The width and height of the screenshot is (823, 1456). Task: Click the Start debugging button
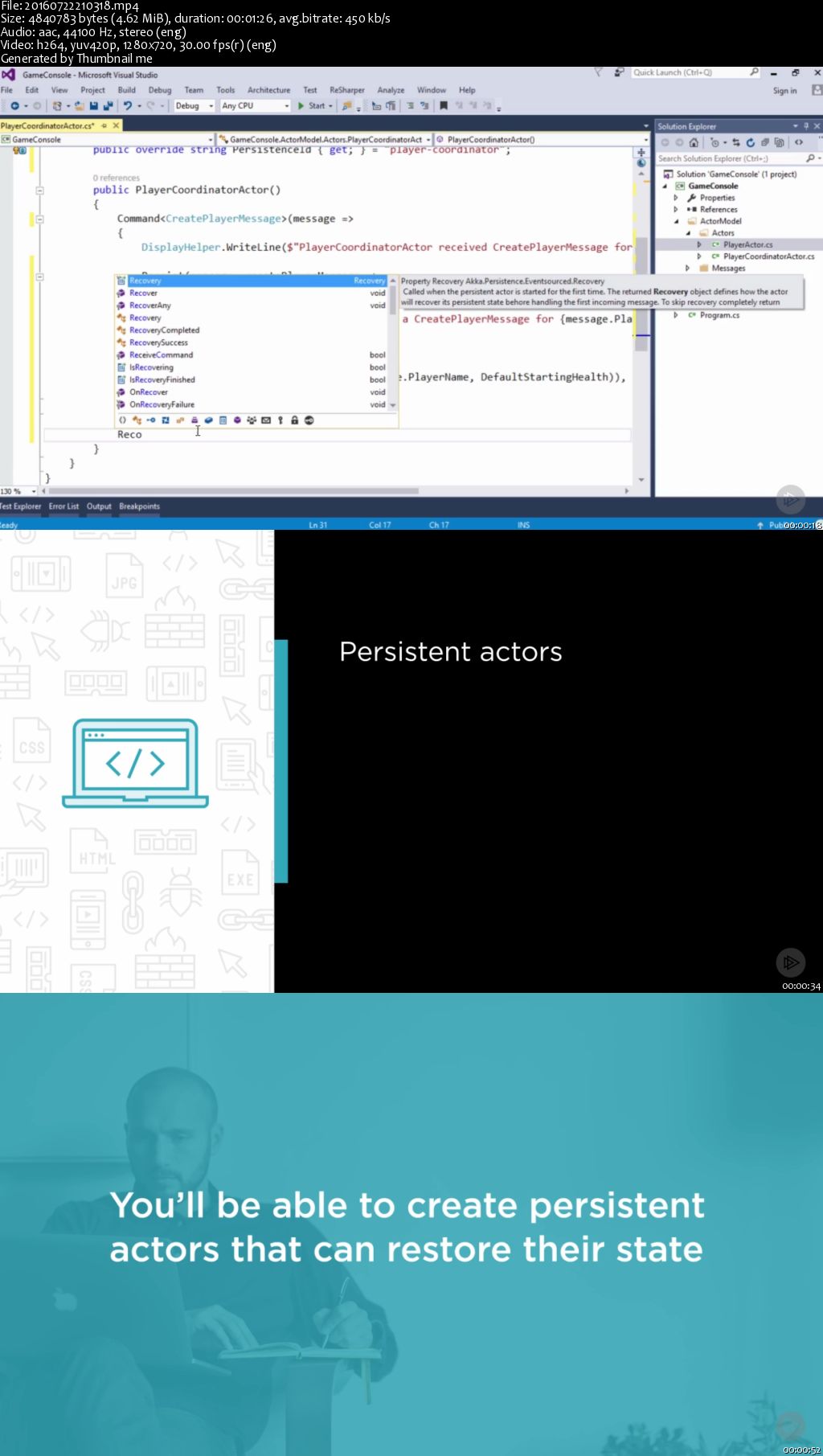point(314,106)
